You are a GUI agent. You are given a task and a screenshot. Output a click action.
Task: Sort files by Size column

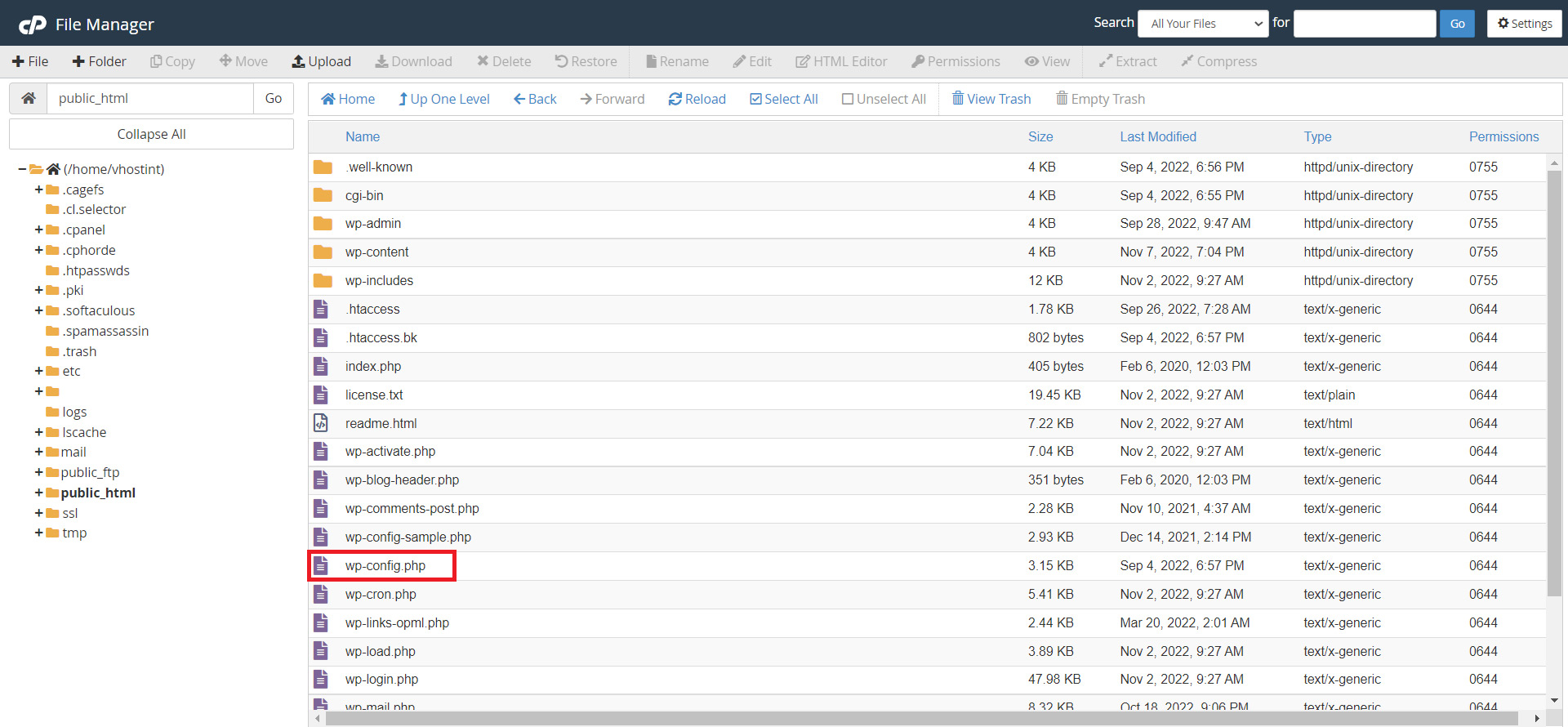[1040, 136]
